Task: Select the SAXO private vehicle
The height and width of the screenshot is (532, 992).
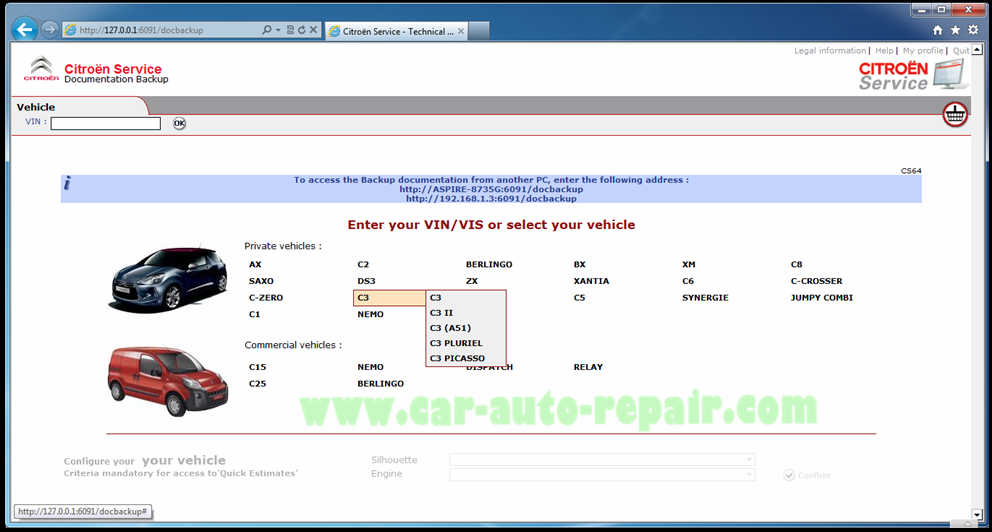Action: 261,281
